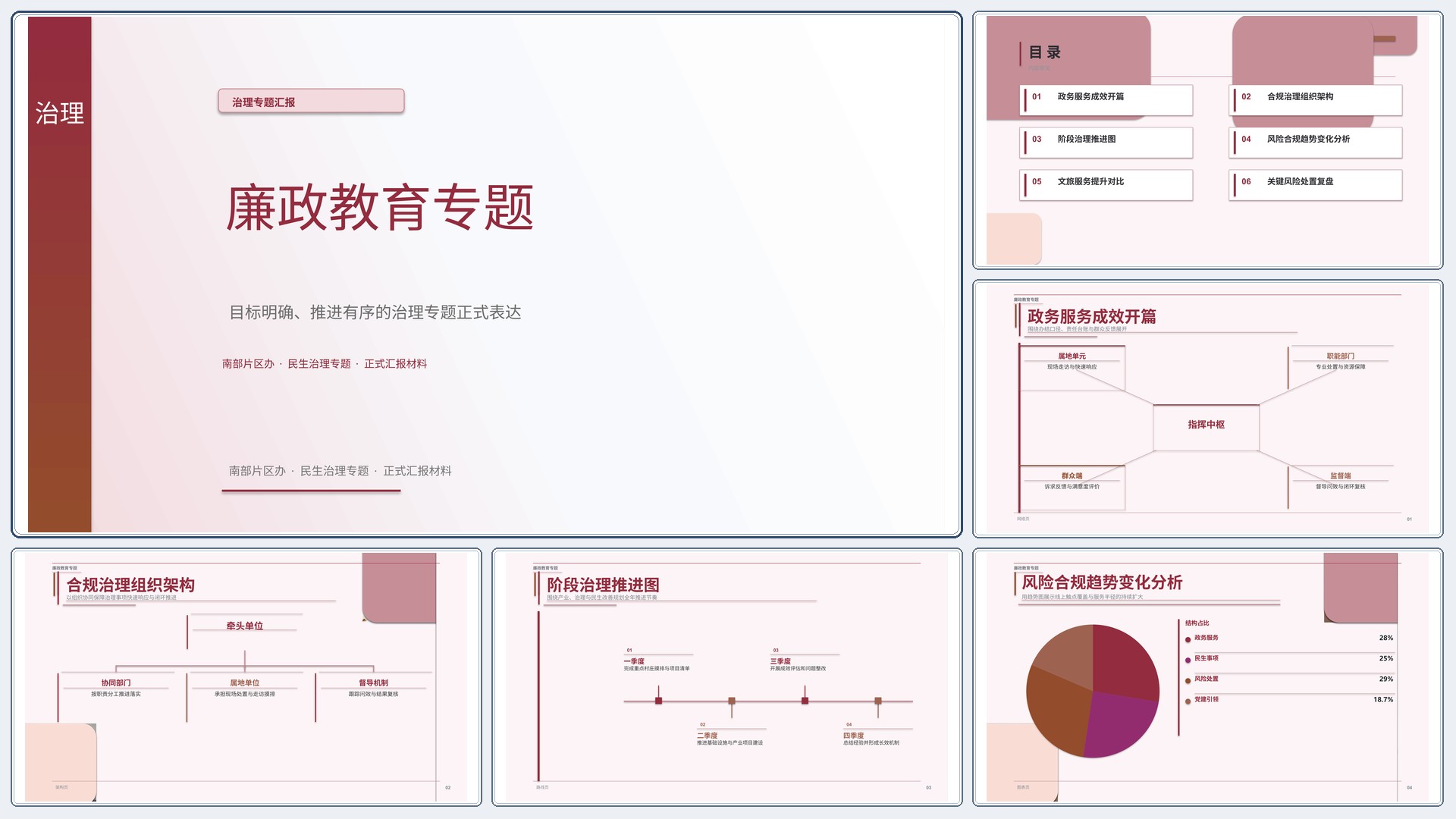Click the 目标明确、推进有序 subtitle line

(x=375, y=312)
